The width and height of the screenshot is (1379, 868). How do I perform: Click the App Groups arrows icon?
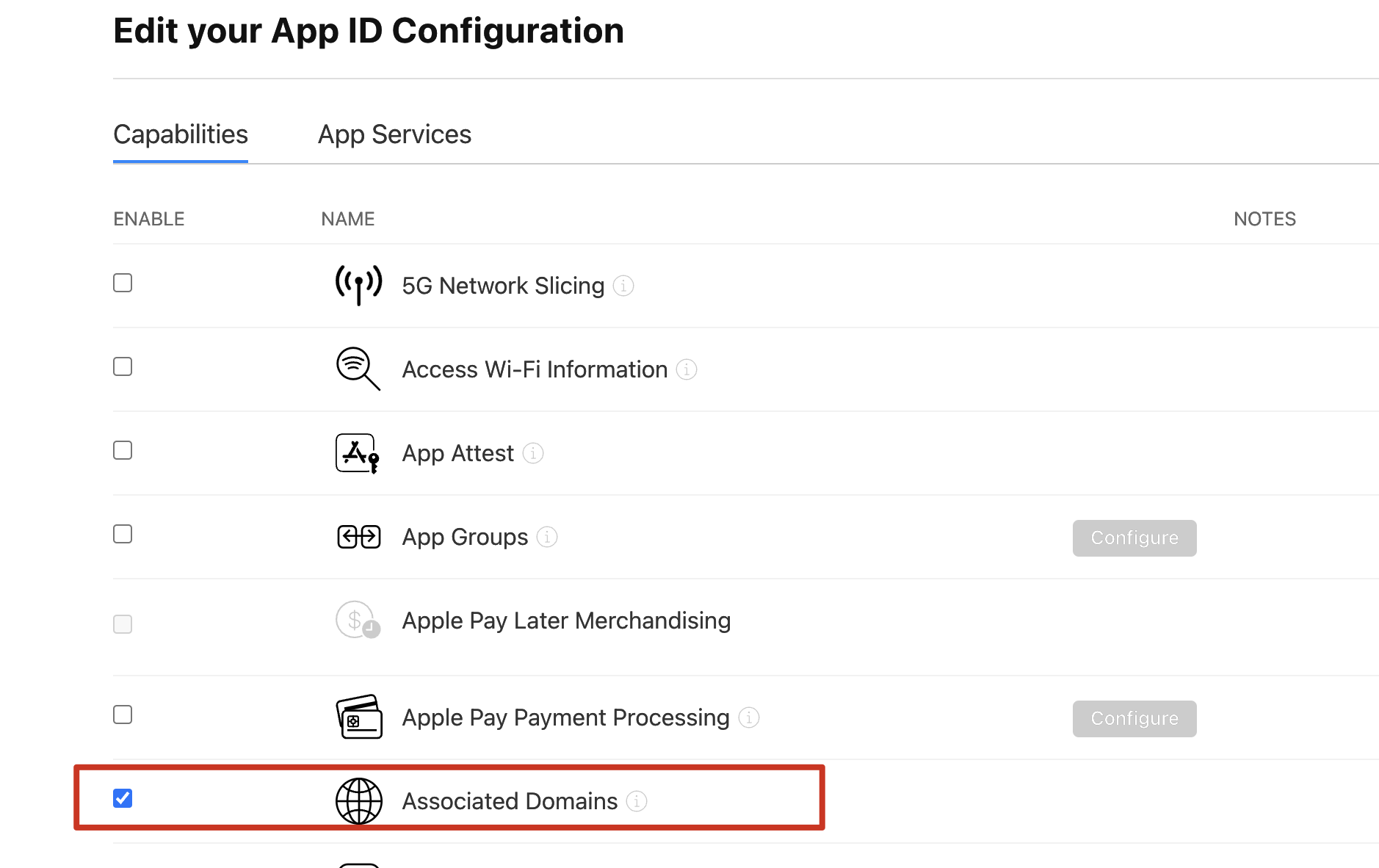pos(358,537)
